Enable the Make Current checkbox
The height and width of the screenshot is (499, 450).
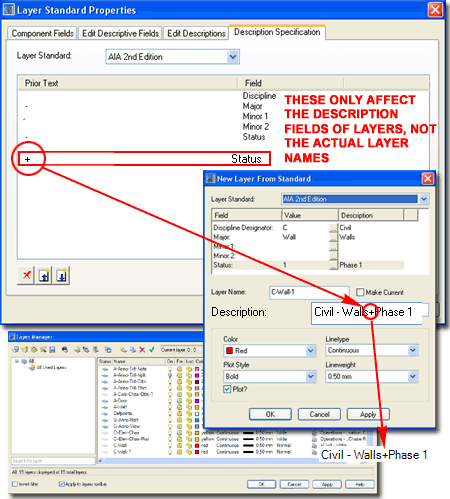(x=360, y=292)
